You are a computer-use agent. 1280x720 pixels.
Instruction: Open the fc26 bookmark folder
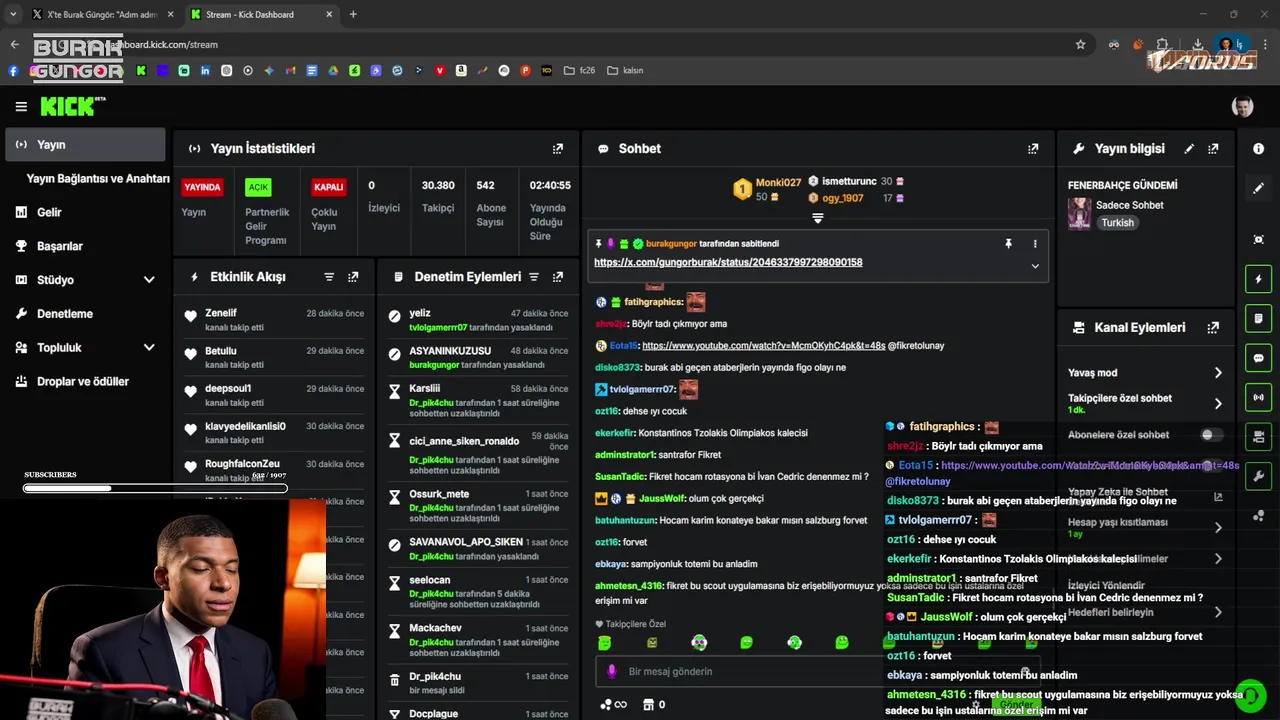(x=579, y=71)
